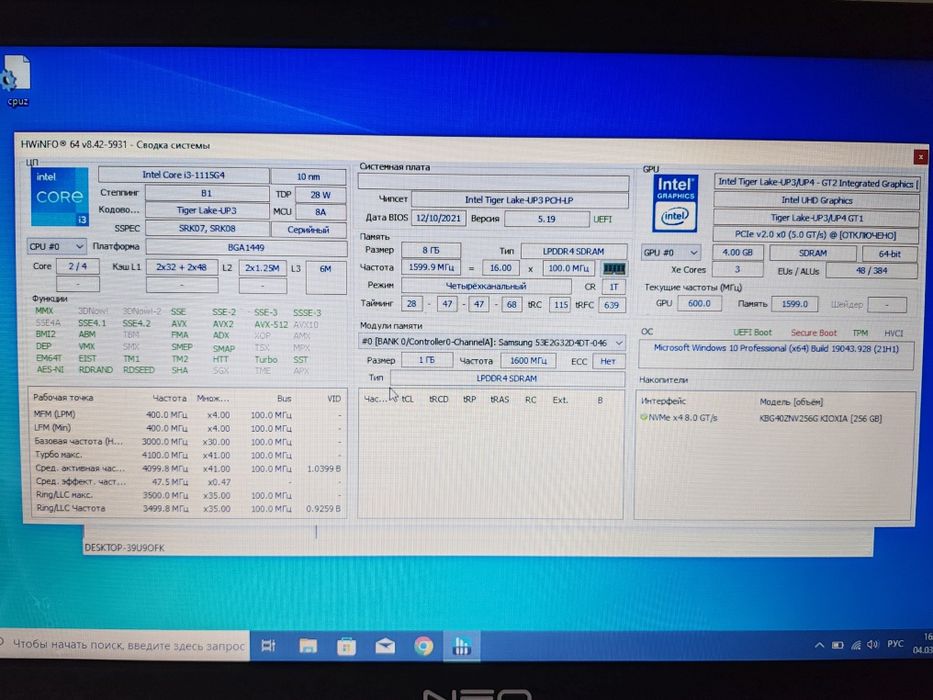The height and width of the screenshot is (700, 933).
Task: Click the 2x32 + 2x48 L1 cache field
Action: pos(181,267)
